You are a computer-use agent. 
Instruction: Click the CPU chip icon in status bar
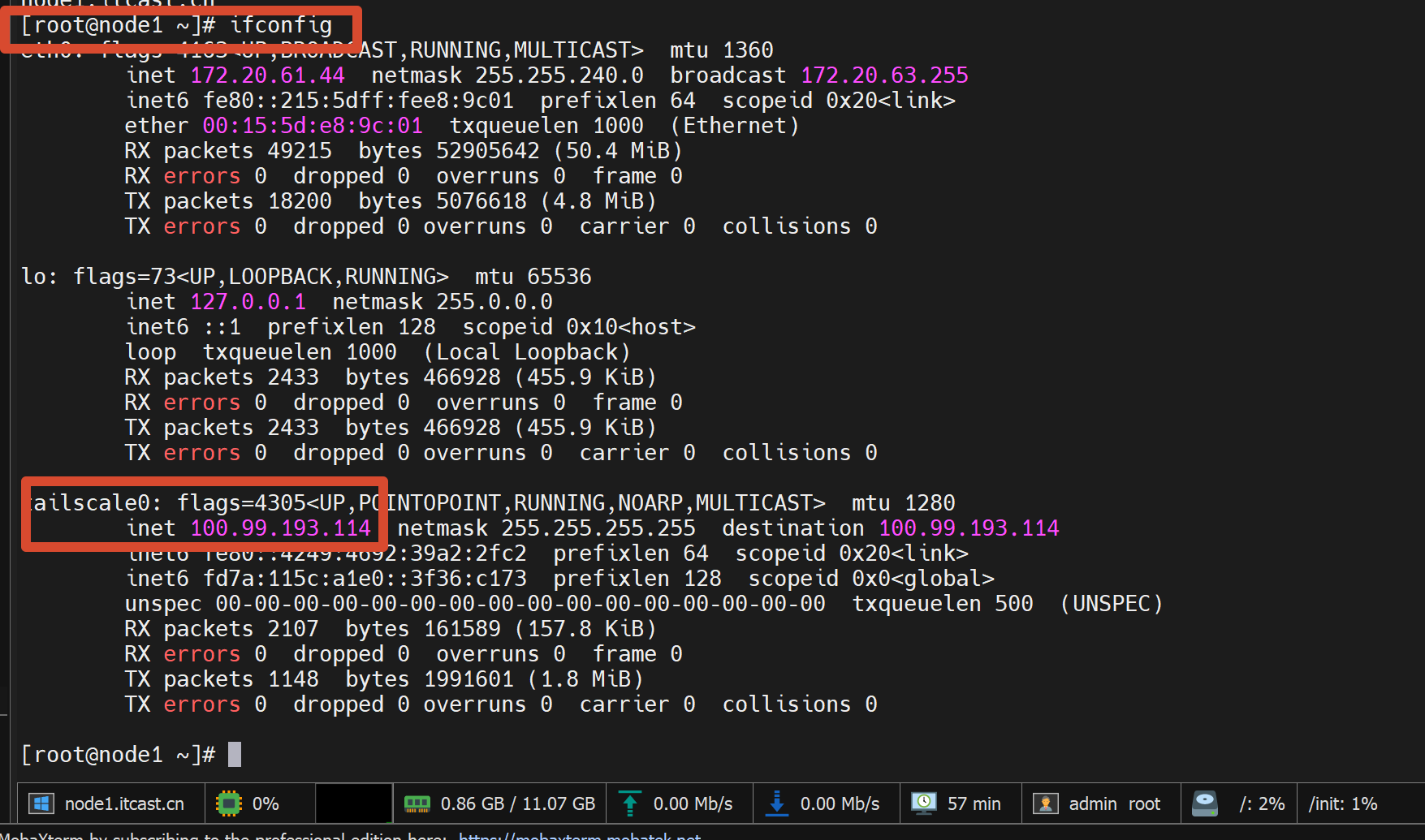pyautogui.click(x=229, y=803)
